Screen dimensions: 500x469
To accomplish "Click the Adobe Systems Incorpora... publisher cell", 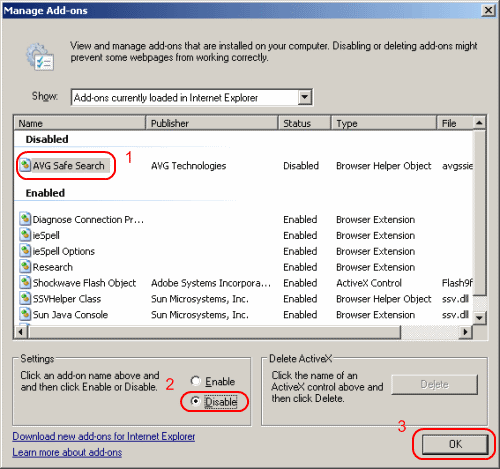I will [211, 283].
